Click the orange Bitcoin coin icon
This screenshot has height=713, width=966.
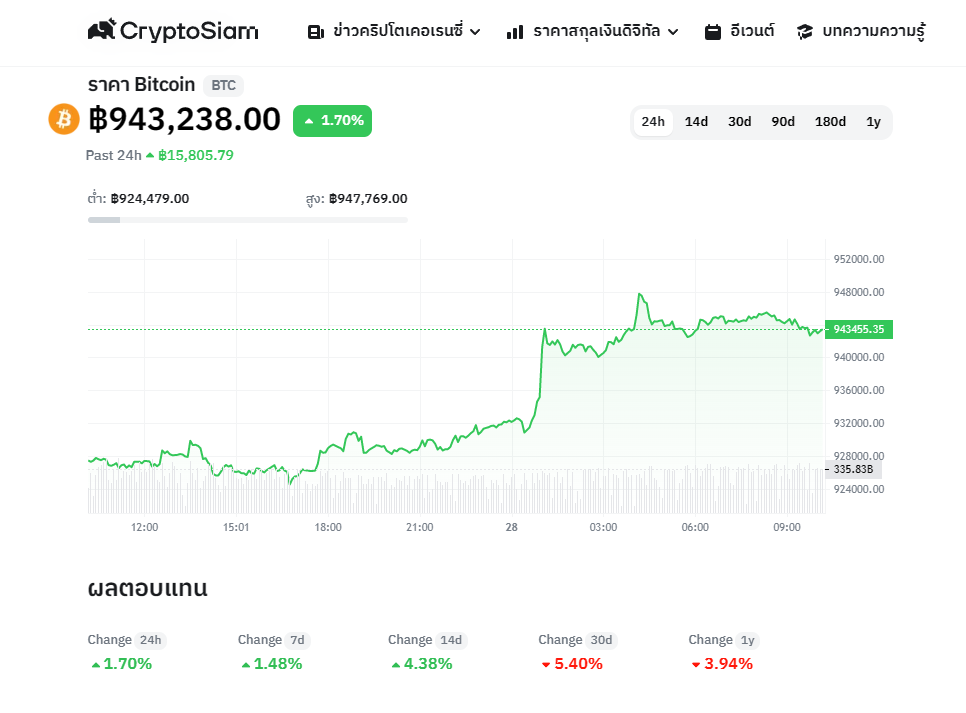tap(64, 119)
